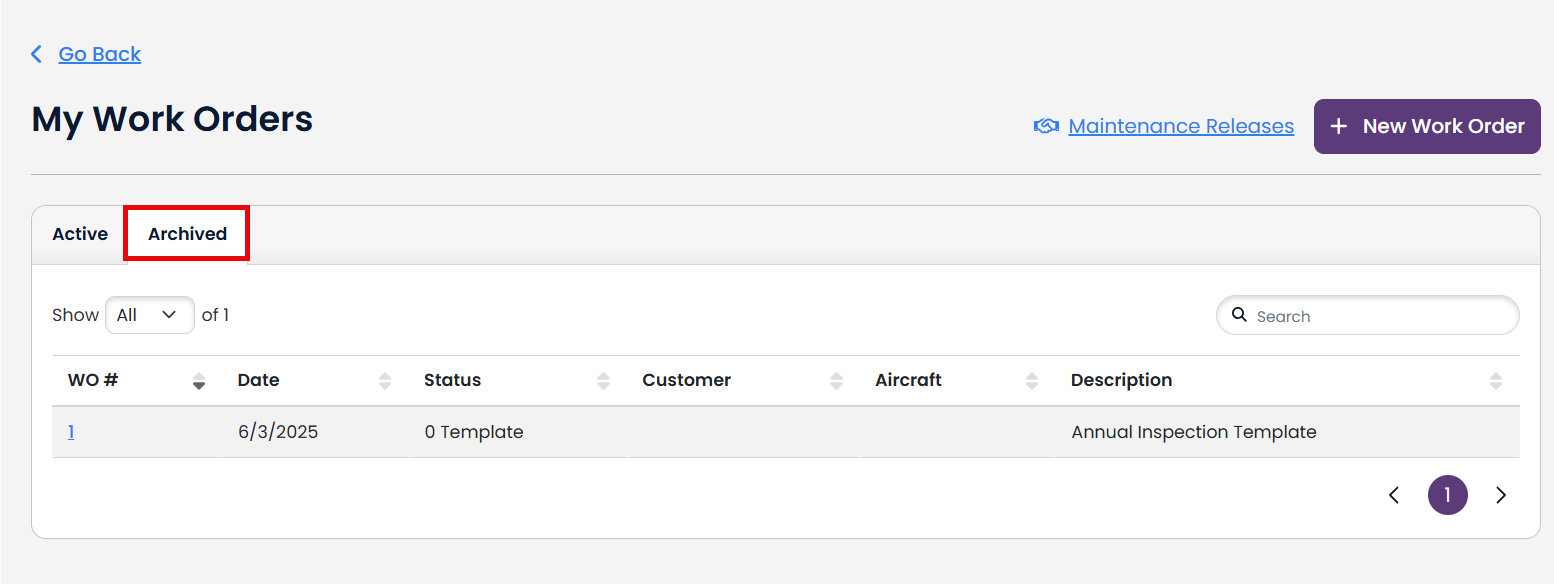Open the Show All entries dropdown

[x=149, y=314]
